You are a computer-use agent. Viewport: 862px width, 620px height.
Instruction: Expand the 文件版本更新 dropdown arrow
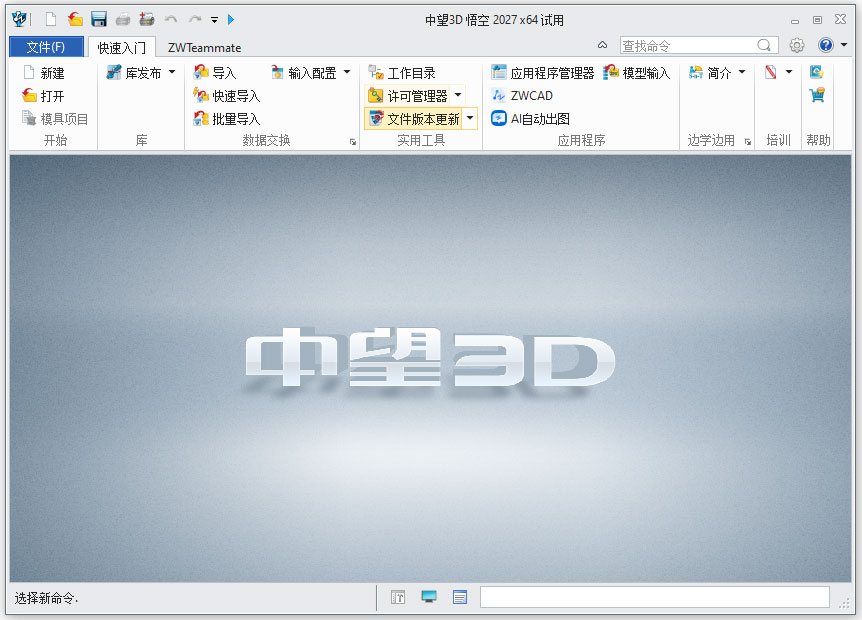tap(470, 118)
